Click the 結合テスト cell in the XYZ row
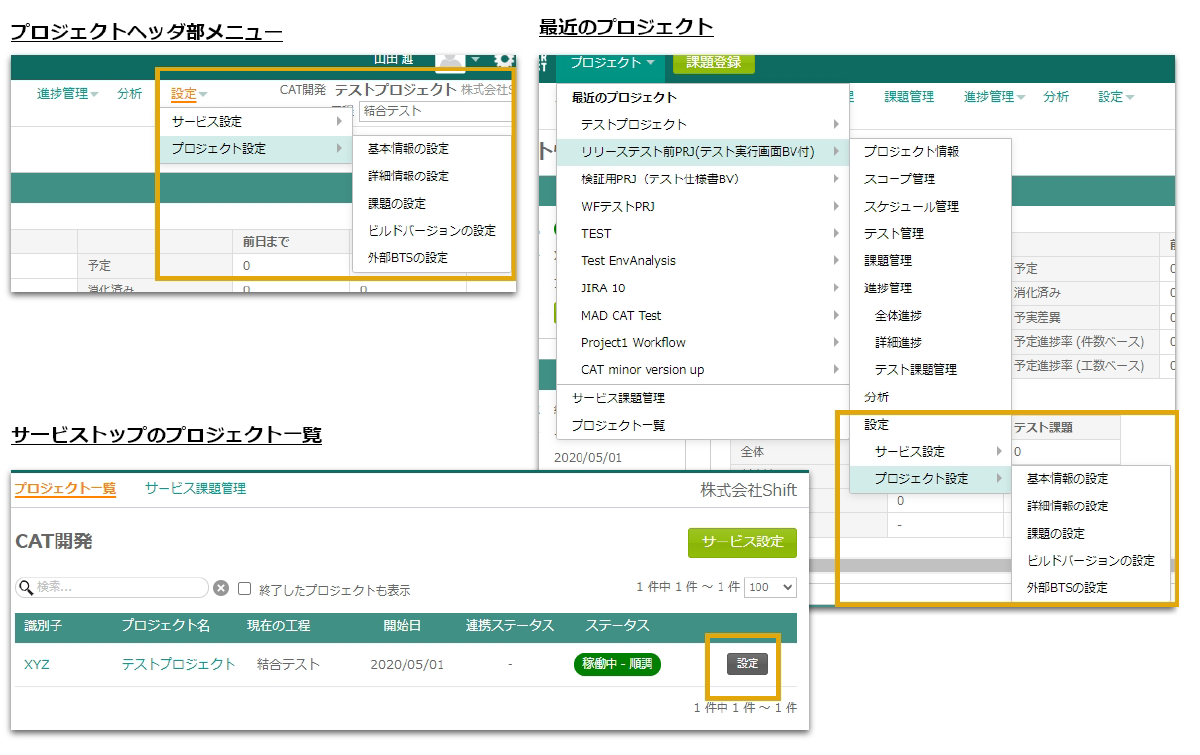Screen dimensions: 1200x755 pyautogui.click(x=288, y=664)
